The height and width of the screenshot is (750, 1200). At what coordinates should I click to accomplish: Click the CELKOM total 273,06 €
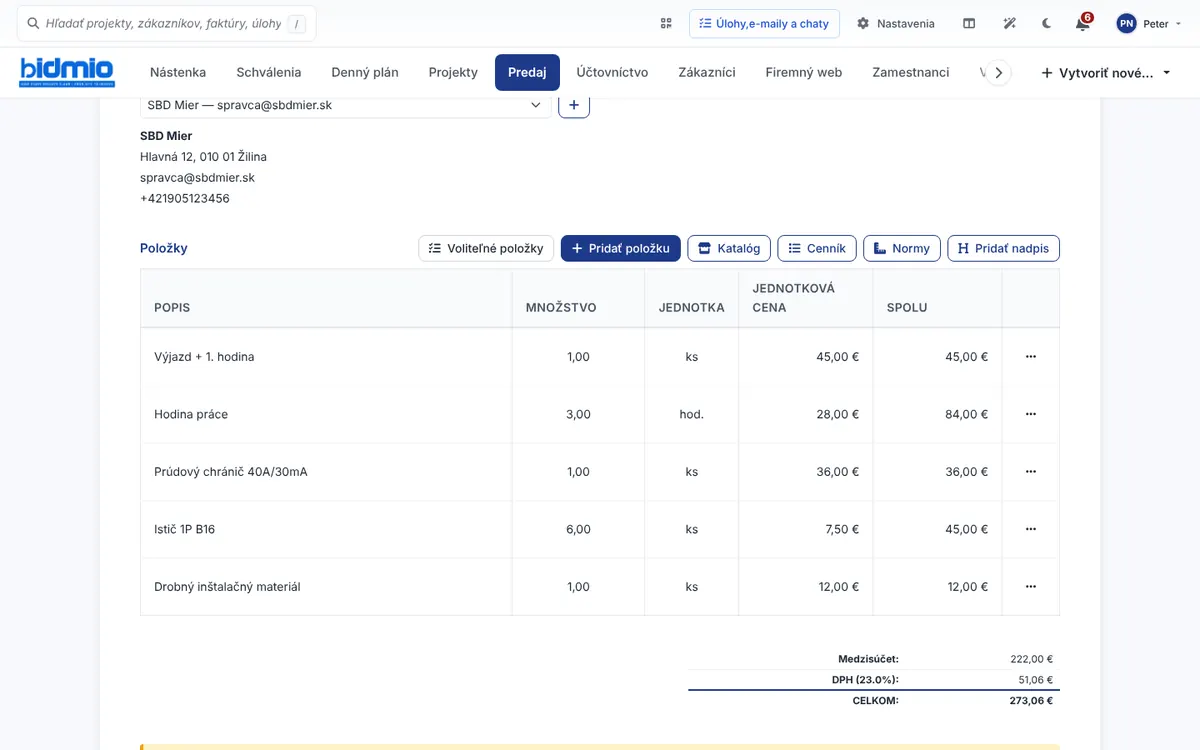(1031, 701)
